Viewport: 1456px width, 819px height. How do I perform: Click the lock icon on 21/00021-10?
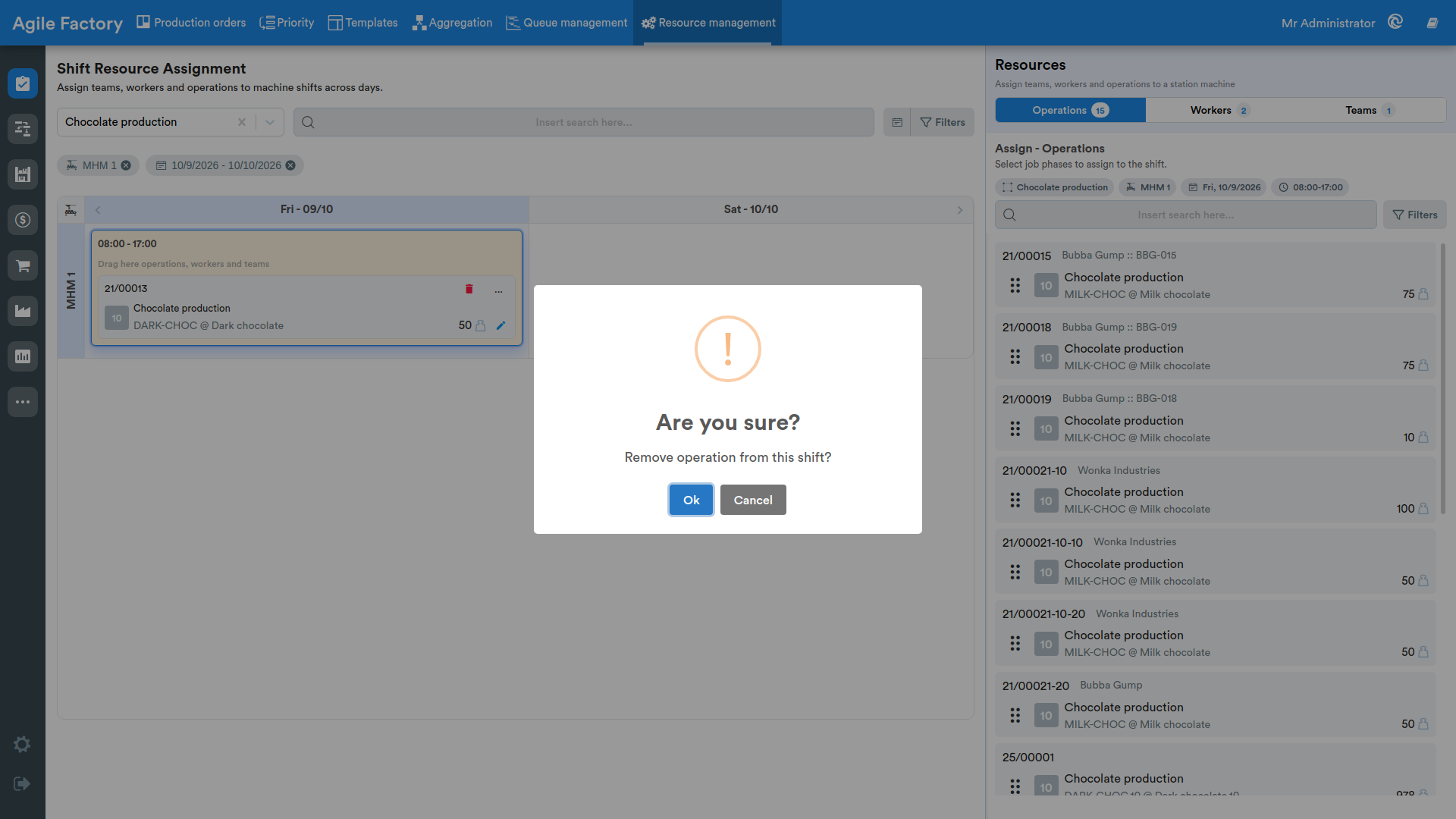pos(1423,509)
